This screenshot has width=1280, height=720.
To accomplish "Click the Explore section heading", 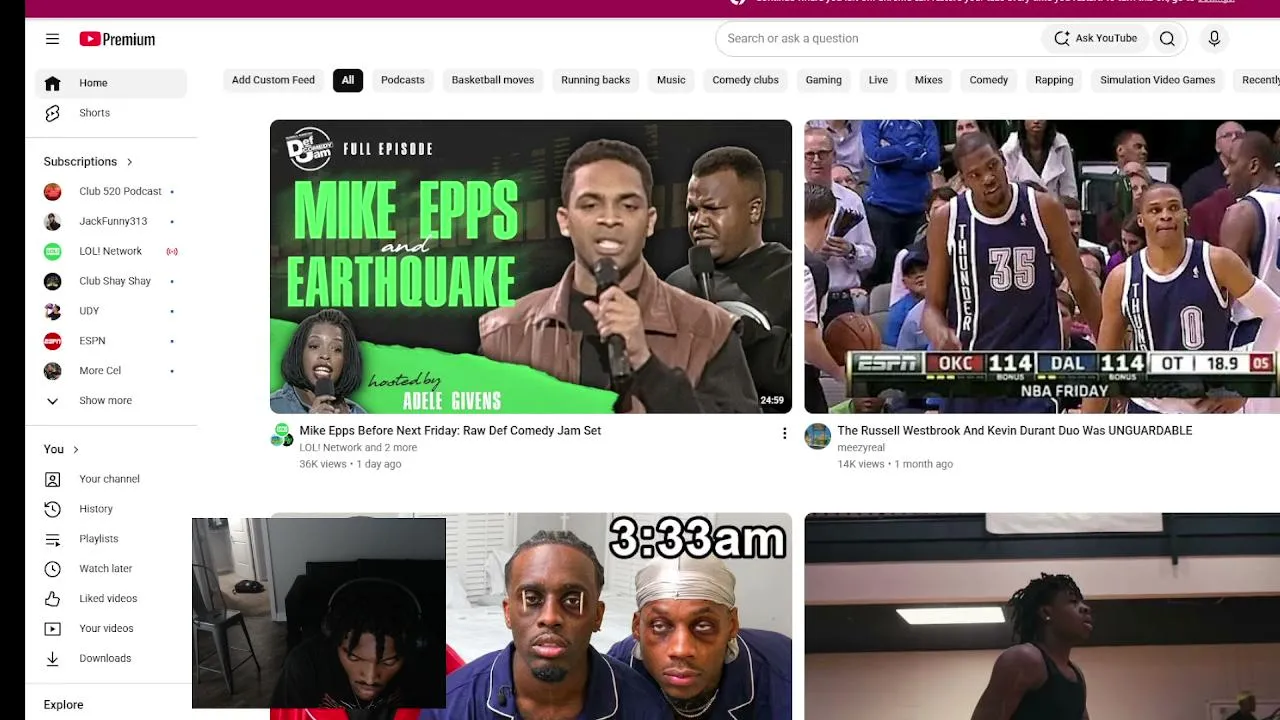I will [63, 705].
